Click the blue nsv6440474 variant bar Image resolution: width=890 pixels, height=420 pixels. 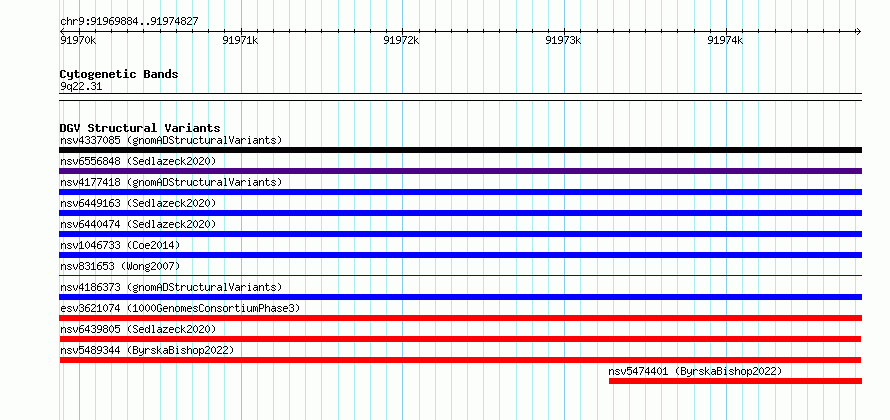[x=460, y=234]
